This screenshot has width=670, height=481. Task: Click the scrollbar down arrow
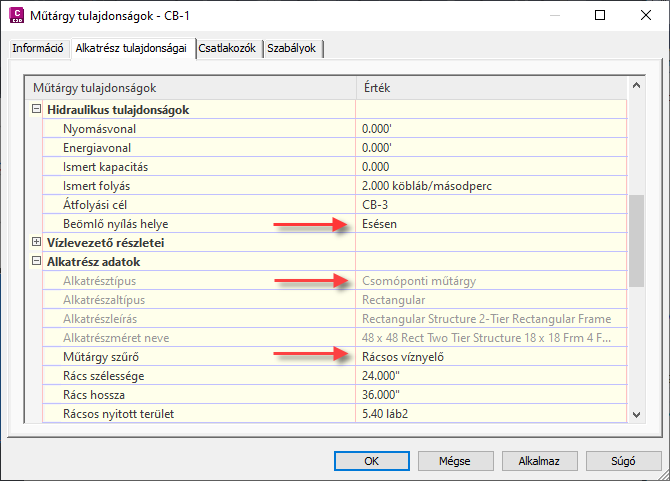tap(637, 413)
